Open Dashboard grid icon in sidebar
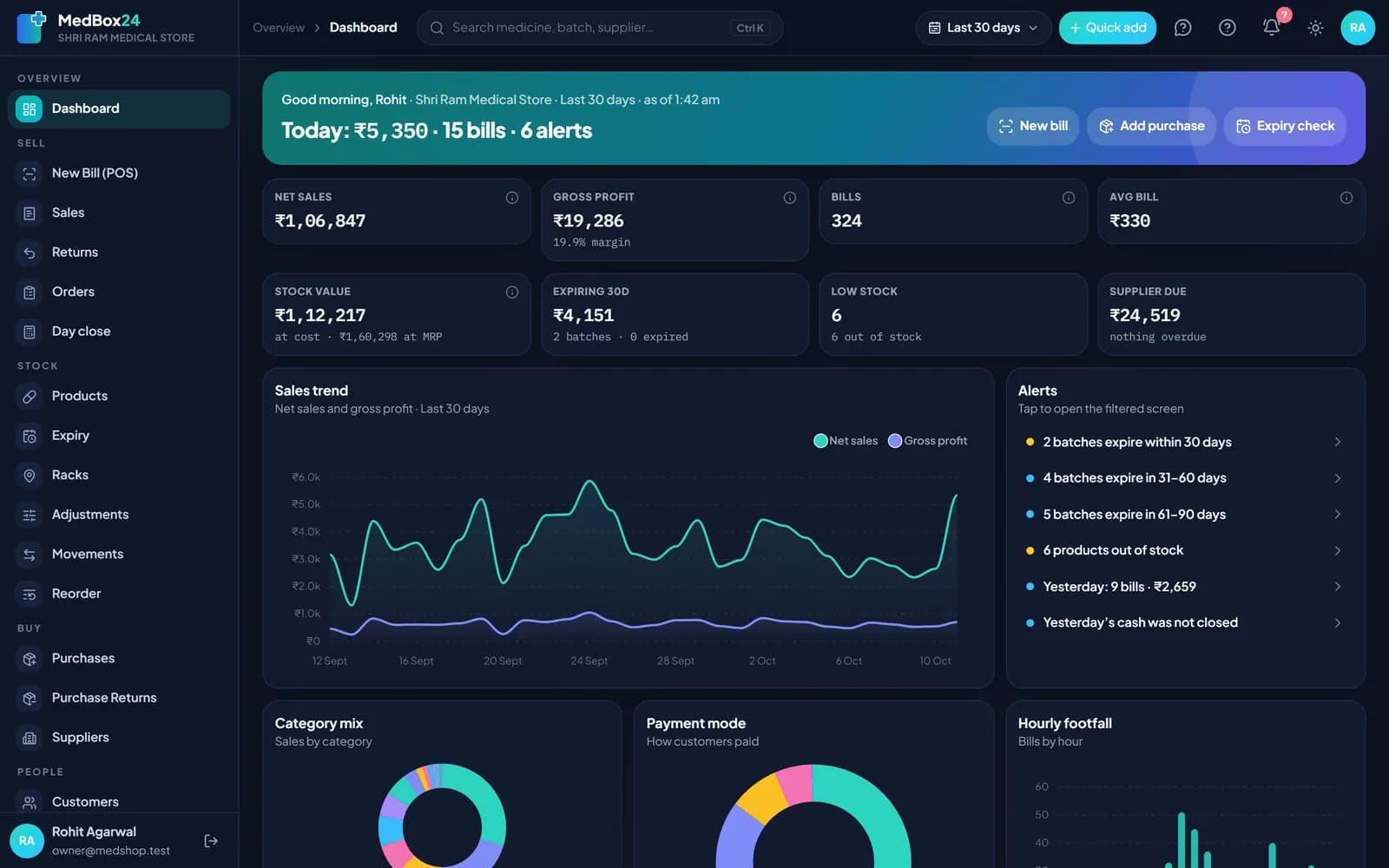The image size is (1389, 868). click(x=29, y=108)
